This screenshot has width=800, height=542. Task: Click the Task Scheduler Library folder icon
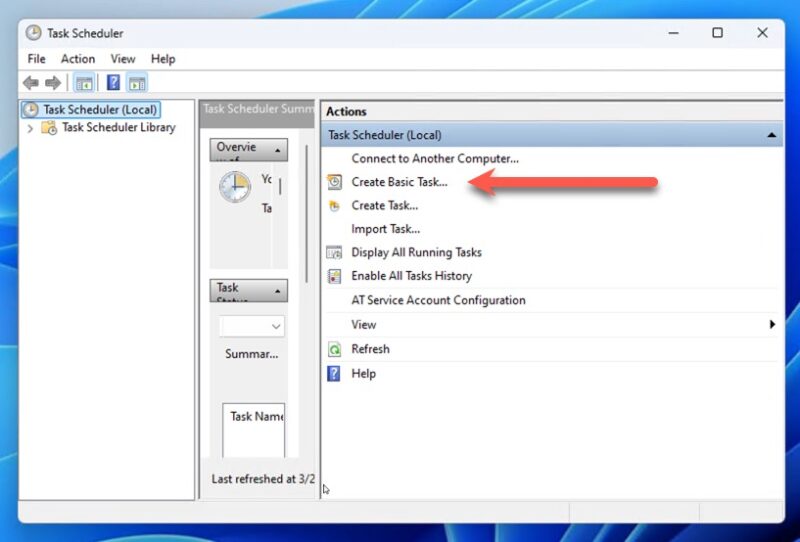pyautogui.click(x=49, y=127)
